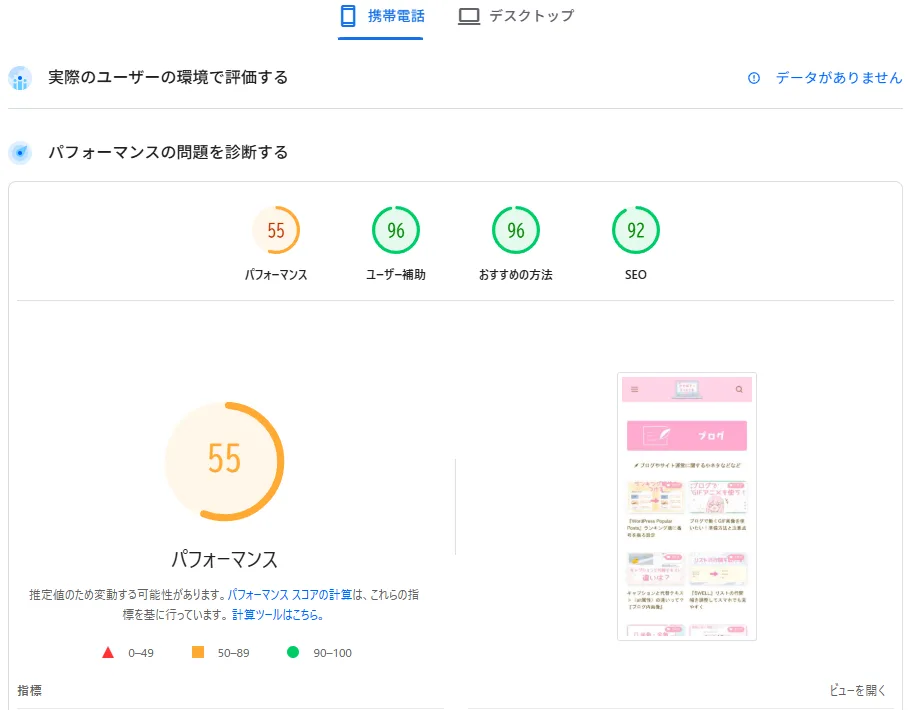Click the ユーザー補助 category label
The width and height of the screenshot is (912, 710).
coord(396,274)
